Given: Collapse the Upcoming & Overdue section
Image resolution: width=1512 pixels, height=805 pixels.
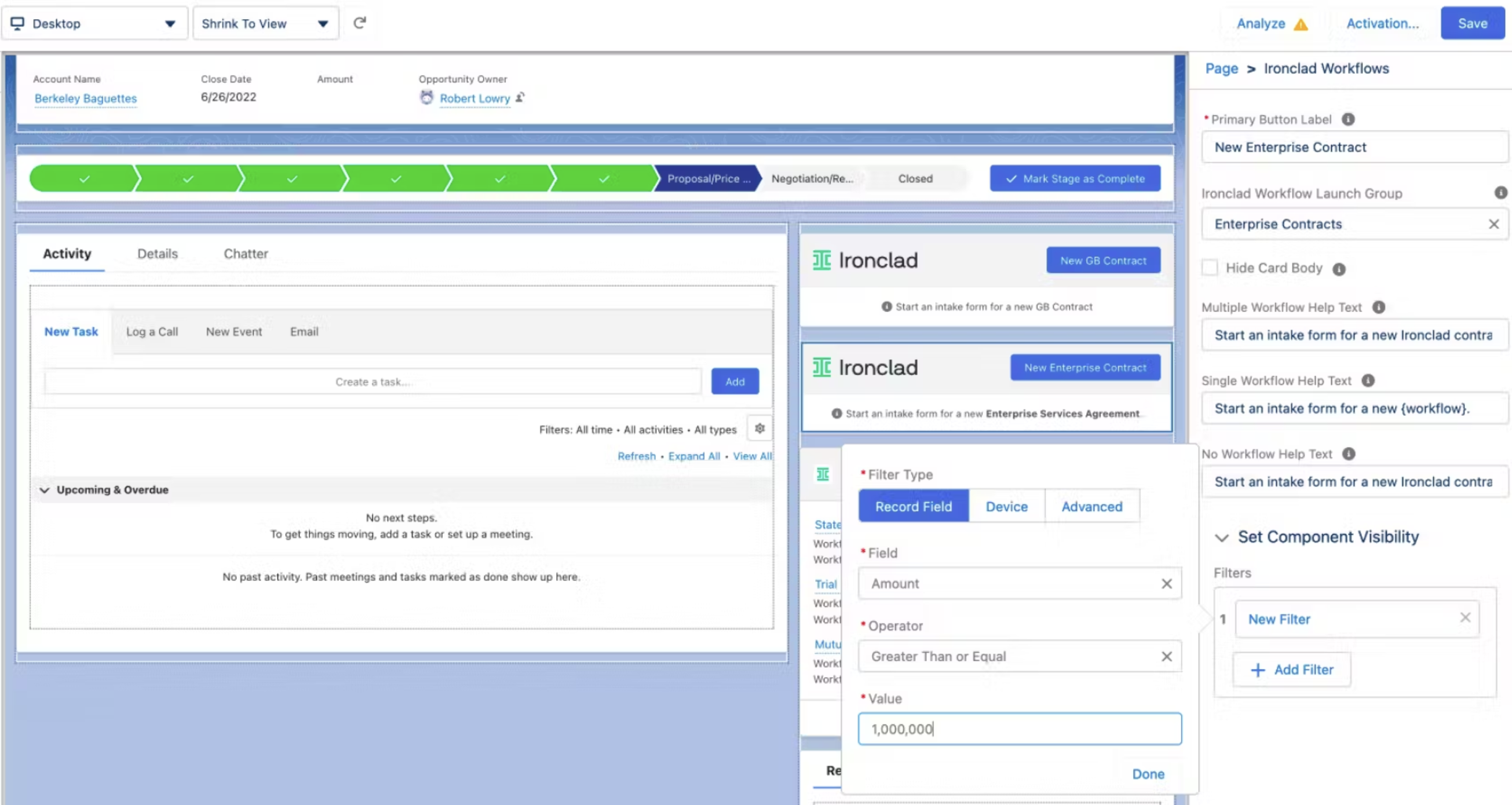Looking at the screenshot, I should coord(45,491).
